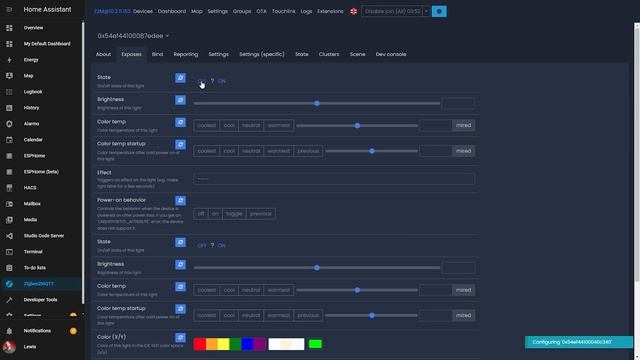Open the Alarmo shield icon
Screen dimensions: 640x360
(x=9, y=124)
